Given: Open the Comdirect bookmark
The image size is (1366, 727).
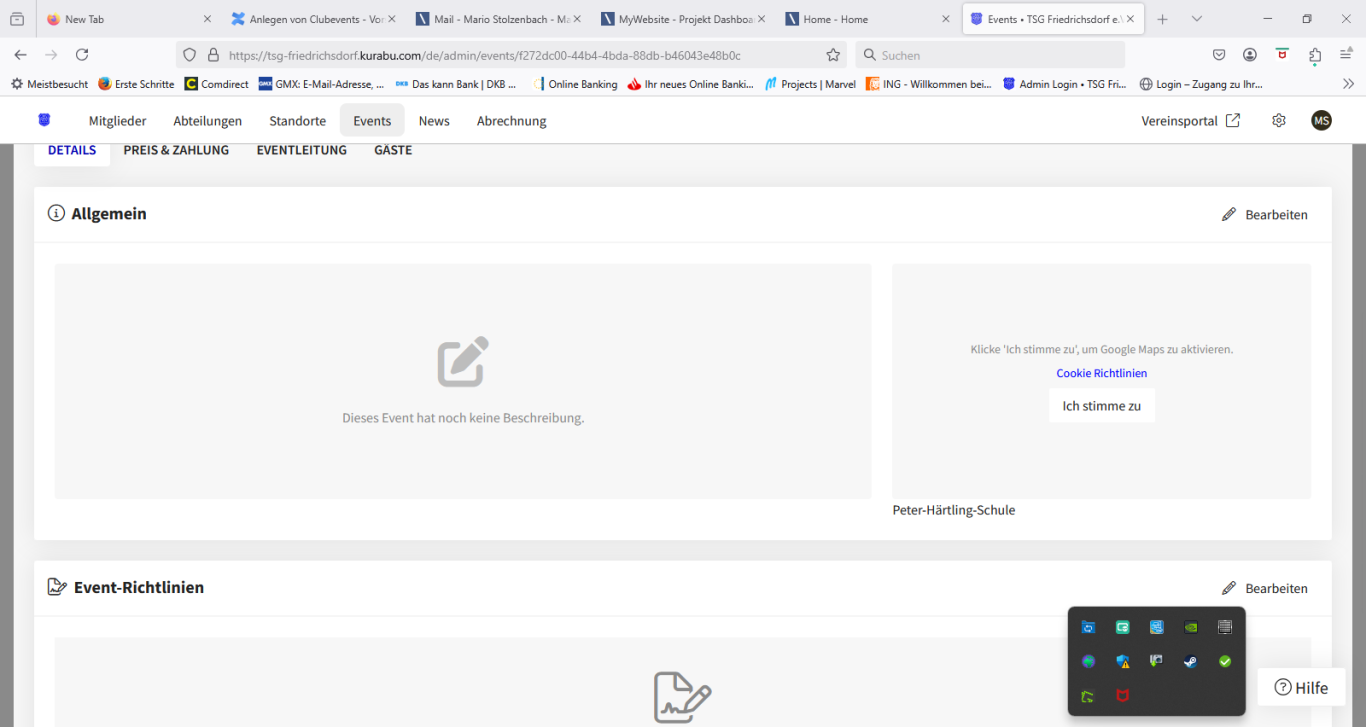Looking at the screenshot, I should click(217, 84).
